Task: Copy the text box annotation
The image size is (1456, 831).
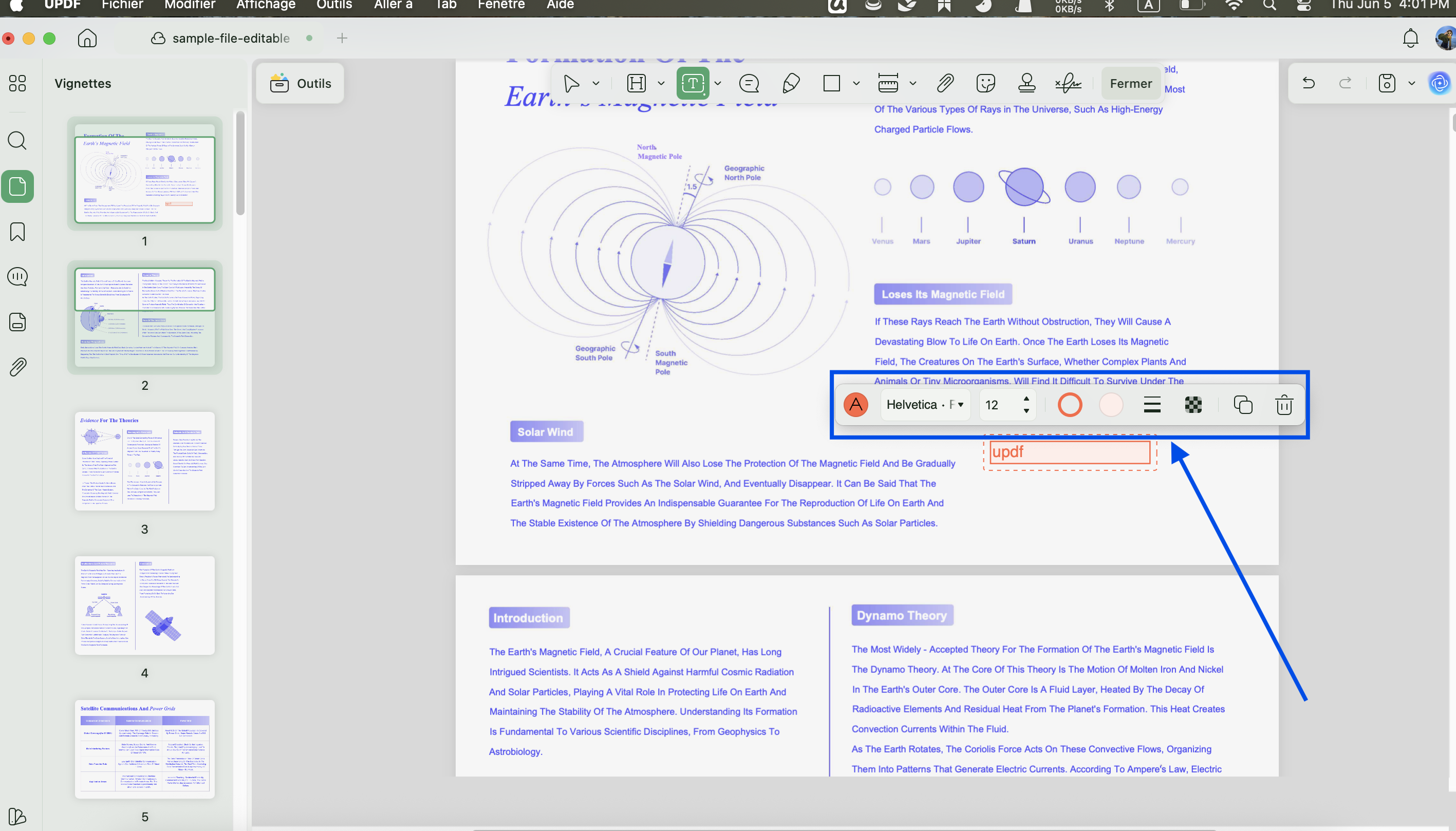Action: [1243, 405]
